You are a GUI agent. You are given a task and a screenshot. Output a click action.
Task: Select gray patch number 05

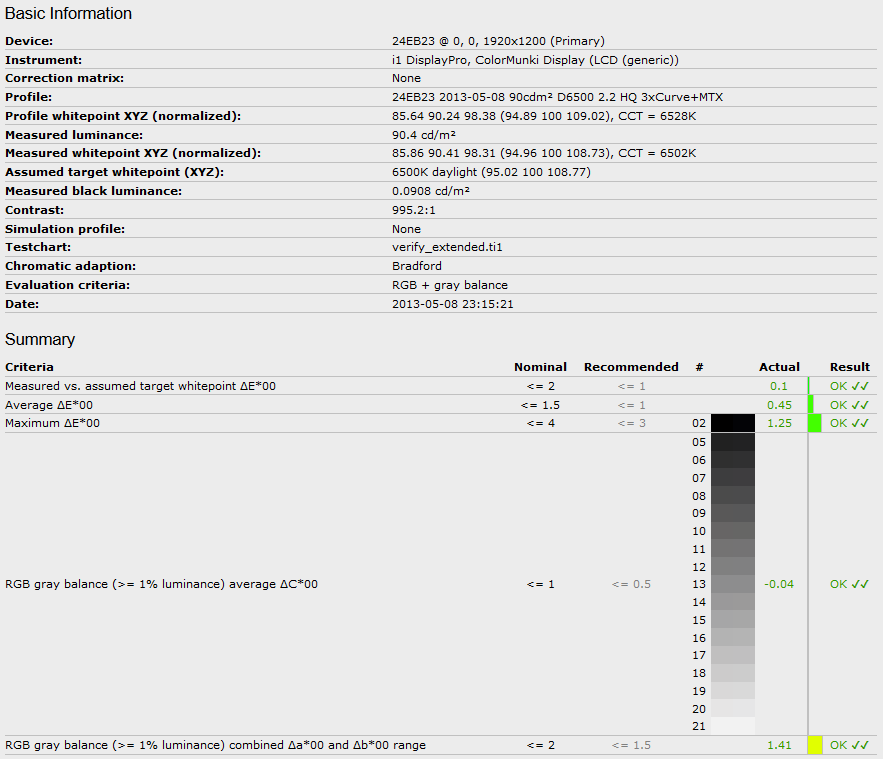732,442
